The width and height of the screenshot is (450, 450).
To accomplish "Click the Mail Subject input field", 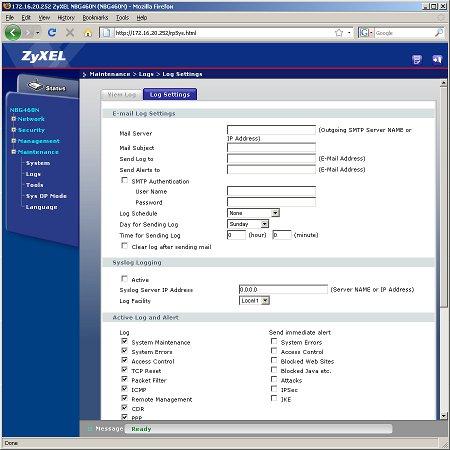I will 271,147.
